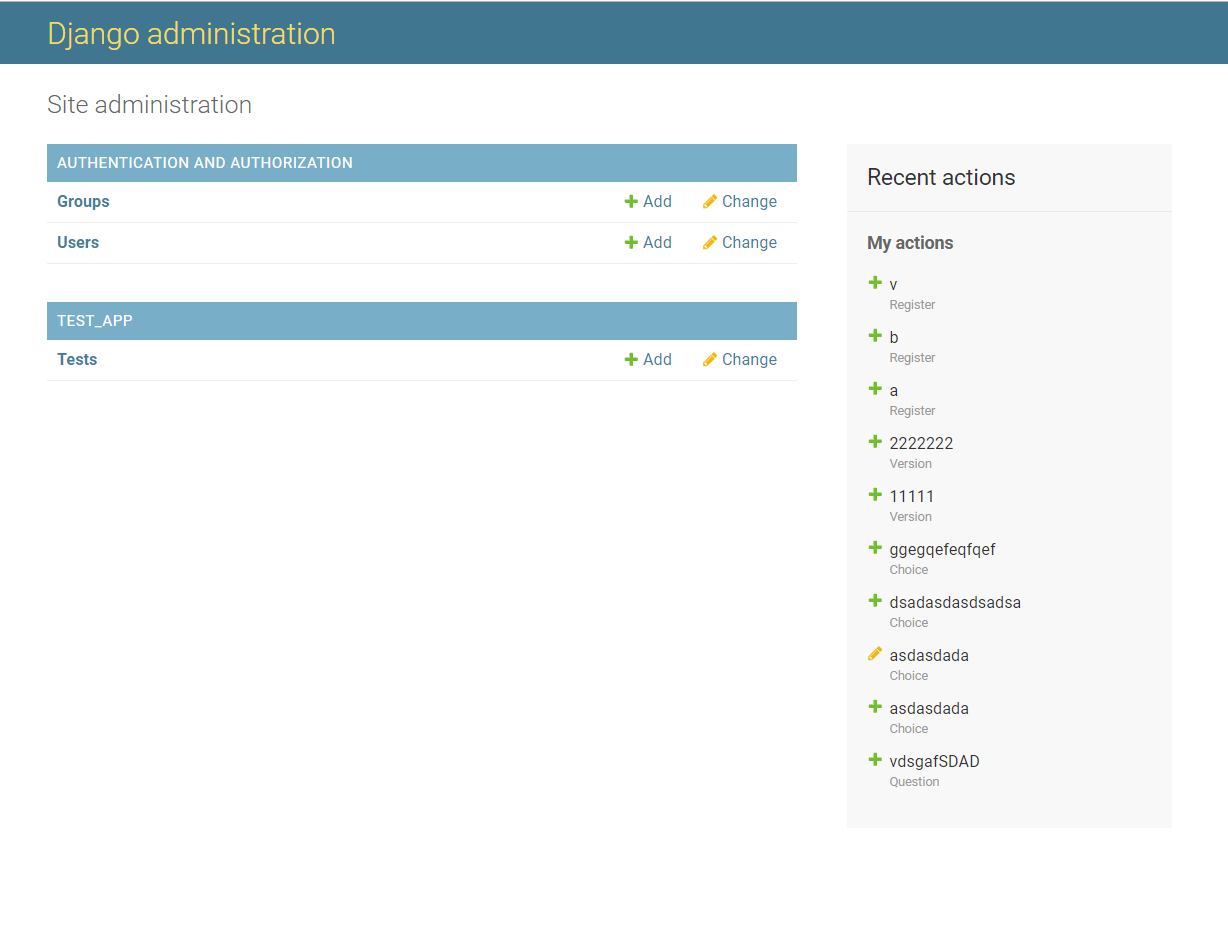Click the plus icon beside 11111
1228x942 pixels.
875,495
